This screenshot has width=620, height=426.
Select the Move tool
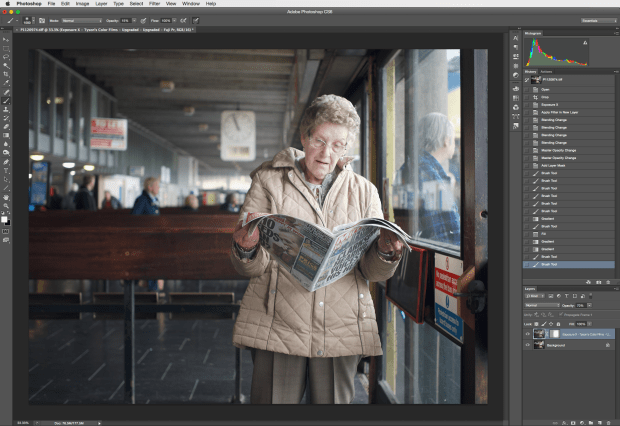coord(6,38)
